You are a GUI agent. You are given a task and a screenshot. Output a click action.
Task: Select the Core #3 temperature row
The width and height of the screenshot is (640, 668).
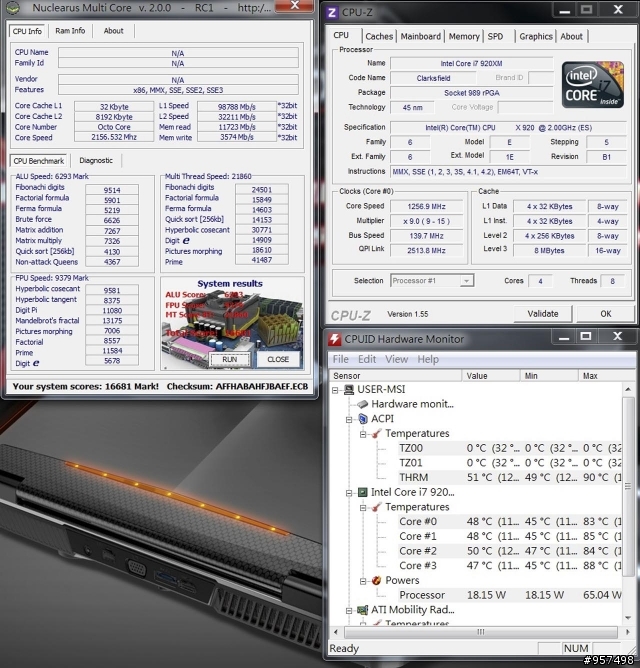[x=509, y=566]
